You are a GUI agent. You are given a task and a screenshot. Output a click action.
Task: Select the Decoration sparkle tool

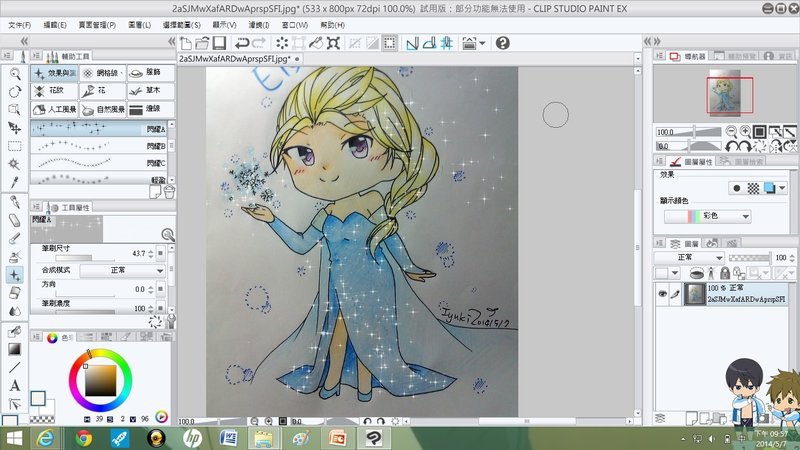[15, 275]
